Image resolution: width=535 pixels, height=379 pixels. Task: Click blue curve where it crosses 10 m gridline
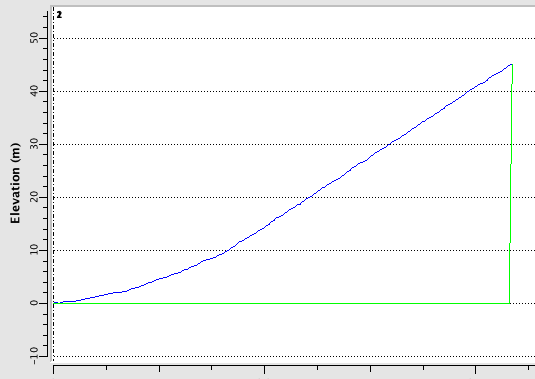[x=226, y=250]
